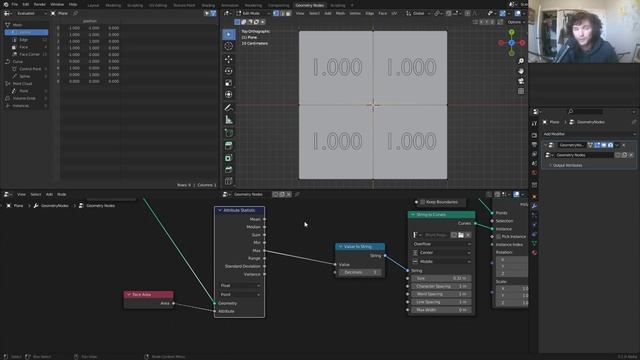Open the Center alignment dropdown

[x=442, y=253]
